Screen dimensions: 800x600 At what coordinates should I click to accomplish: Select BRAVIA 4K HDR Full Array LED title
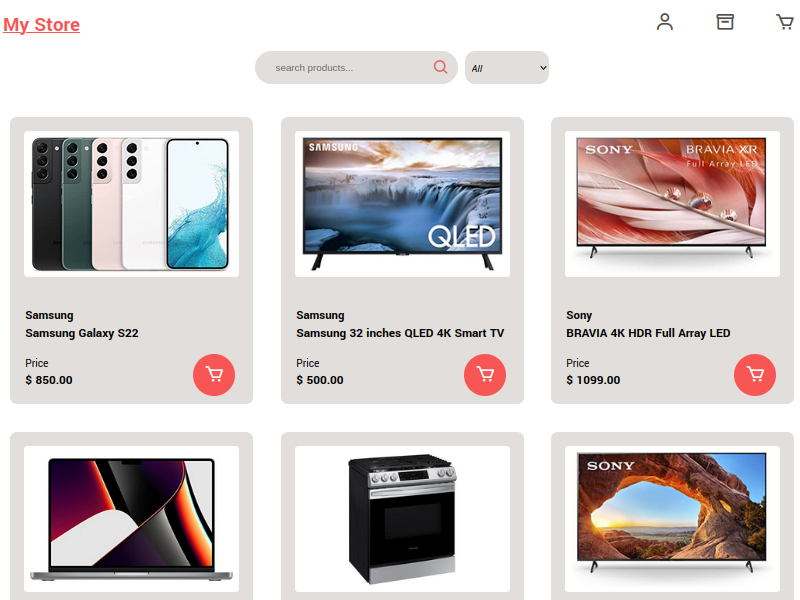pos(648,333)
